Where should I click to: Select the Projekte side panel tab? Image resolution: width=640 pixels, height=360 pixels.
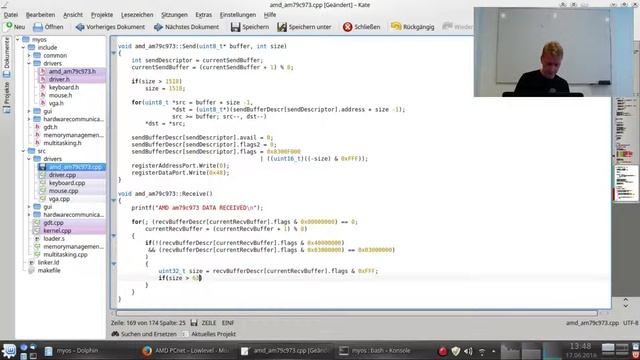(x=7, y=97)
